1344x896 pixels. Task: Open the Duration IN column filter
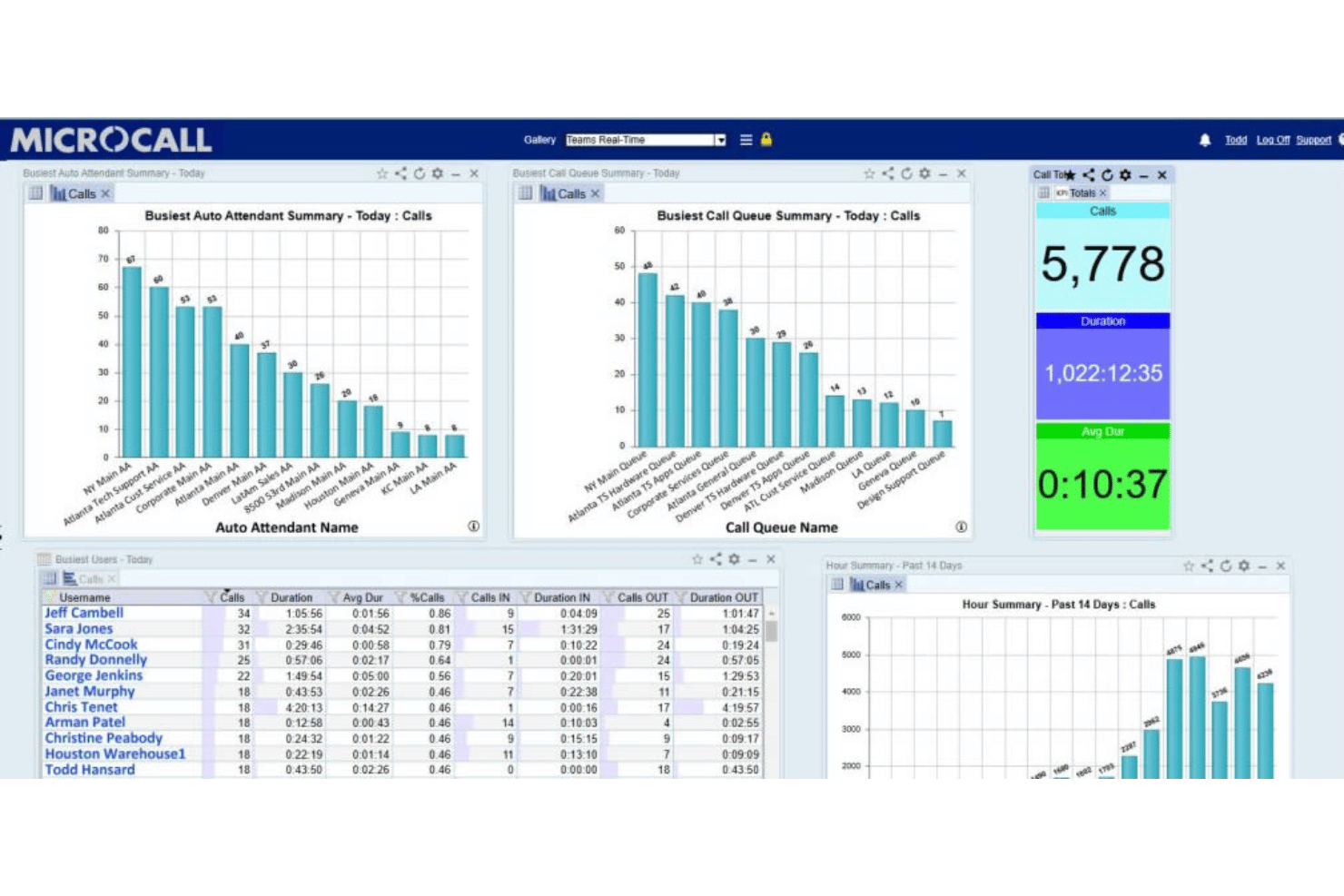525,597
